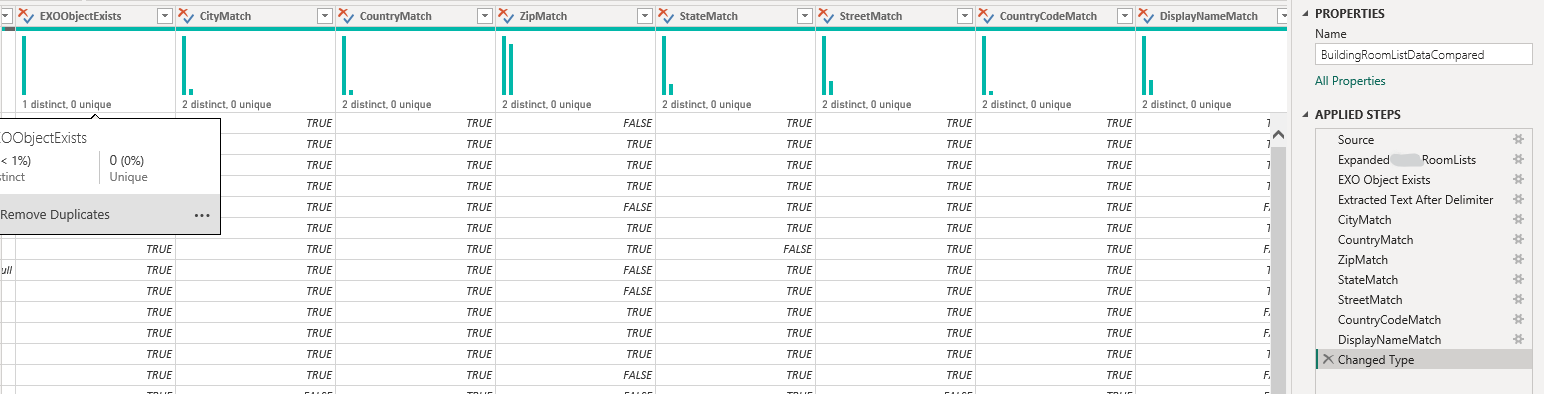Click the query Name input field
Screen dimensions: 1544x394
pos(1424,55)
